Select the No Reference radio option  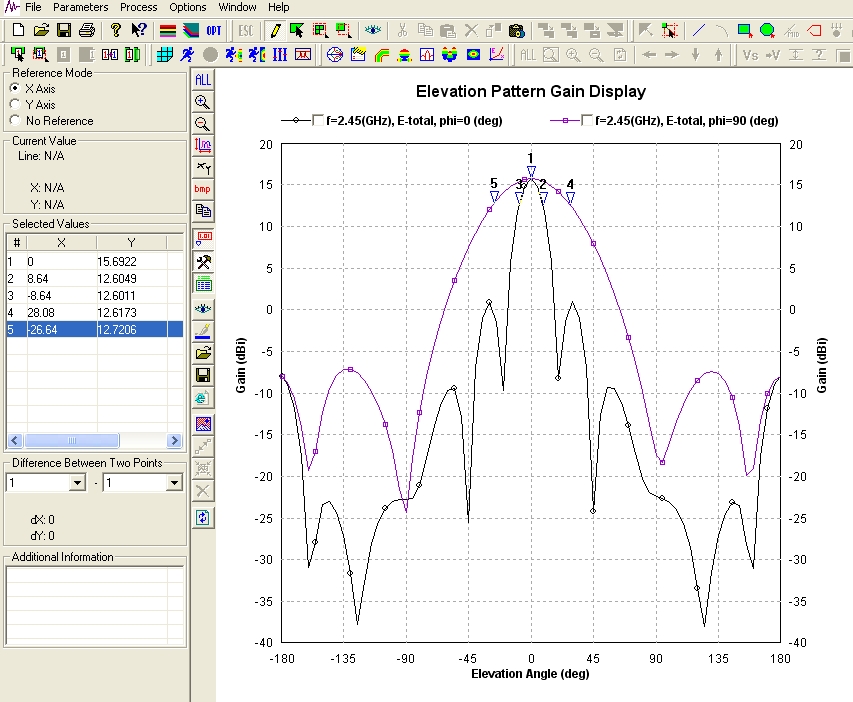(x=15, y=121)
